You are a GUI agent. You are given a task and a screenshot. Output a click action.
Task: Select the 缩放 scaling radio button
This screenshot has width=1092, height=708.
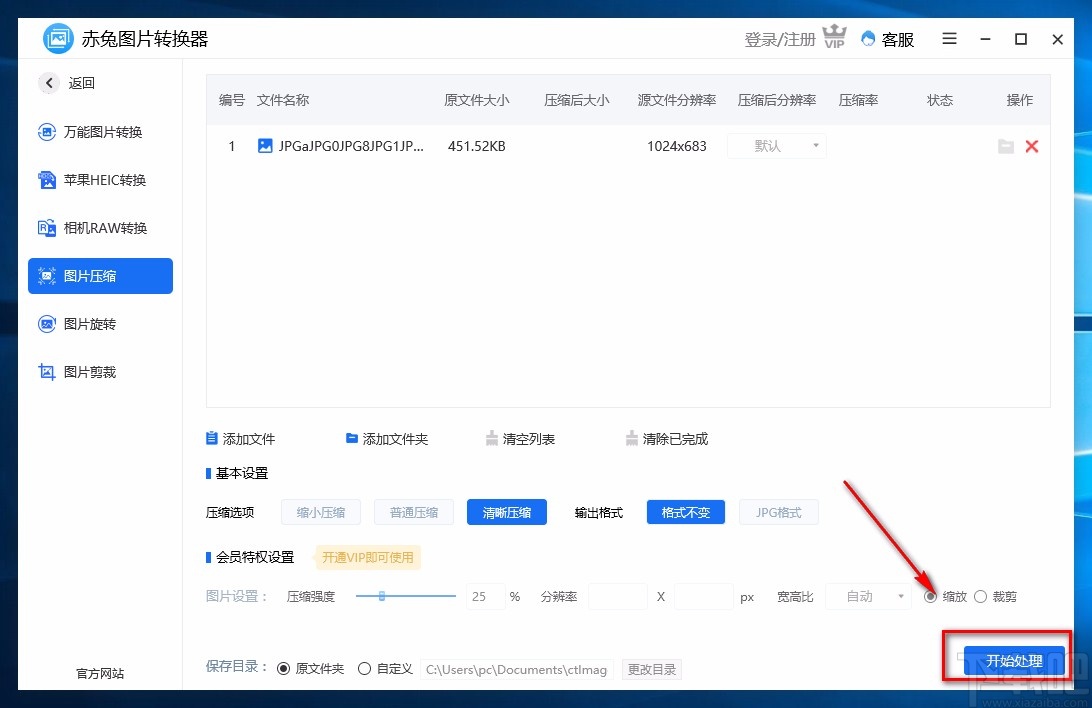click(x=932, y=596)
